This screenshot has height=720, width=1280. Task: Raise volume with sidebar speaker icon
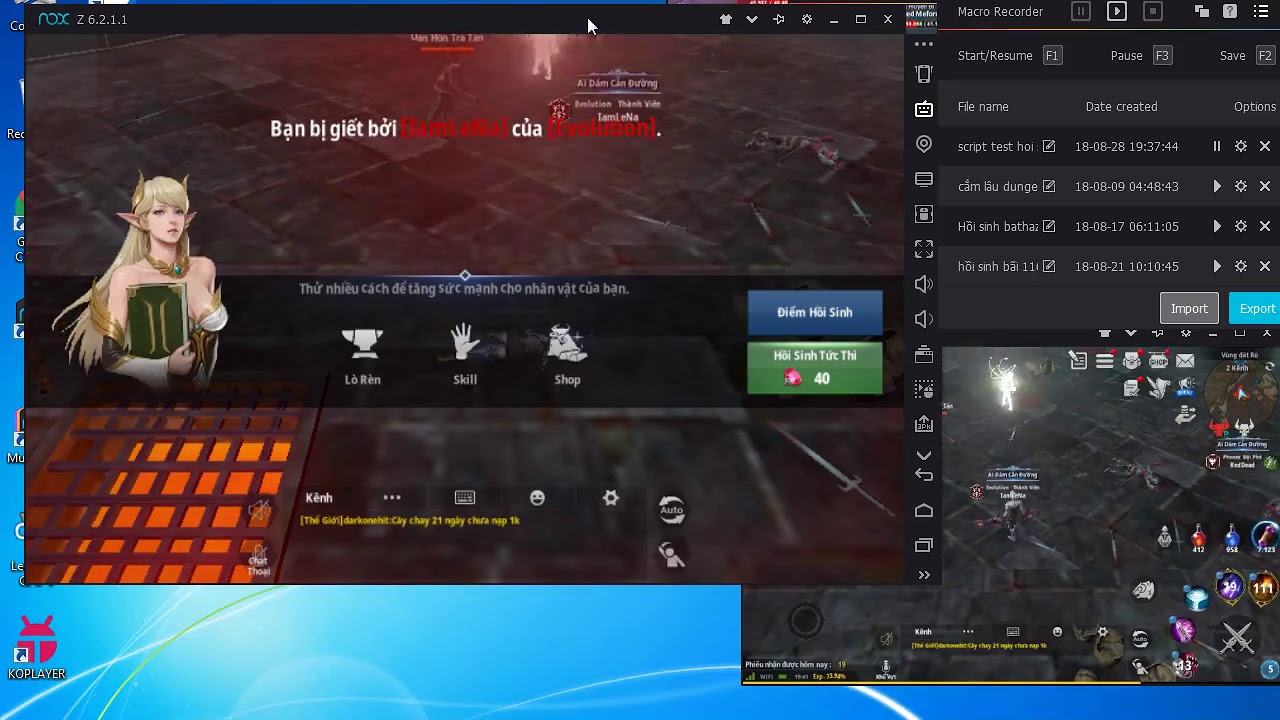(x=924, y=284)
